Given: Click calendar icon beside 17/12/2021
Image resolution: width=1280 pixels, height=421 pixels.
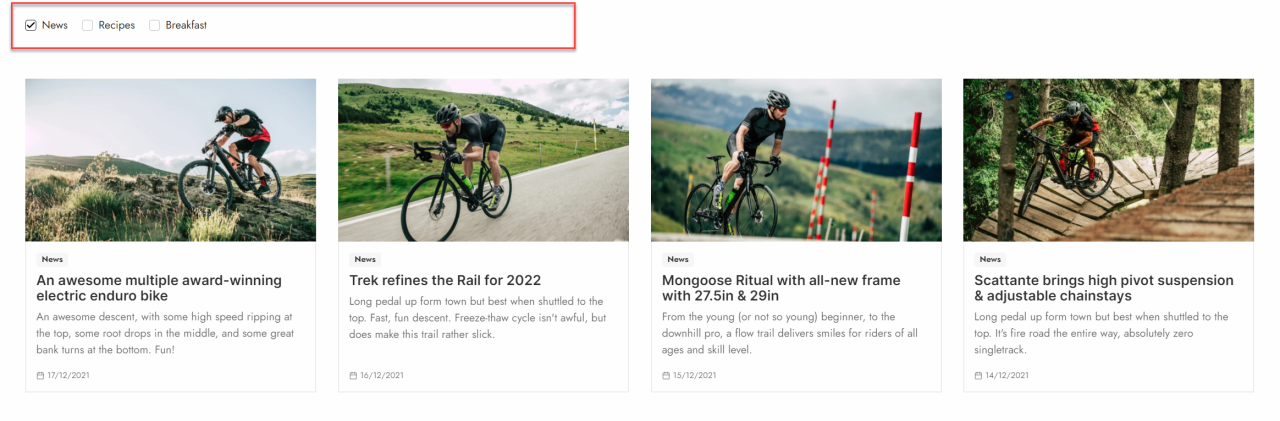Looking at the screenshot, I should 40,376.
